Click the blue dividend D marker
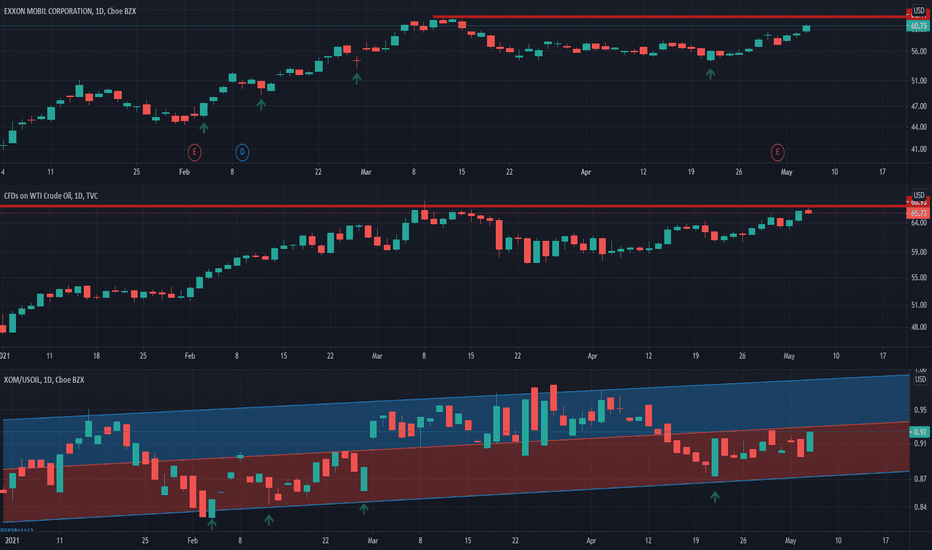The image size is (932, 550). click(242, 152)
